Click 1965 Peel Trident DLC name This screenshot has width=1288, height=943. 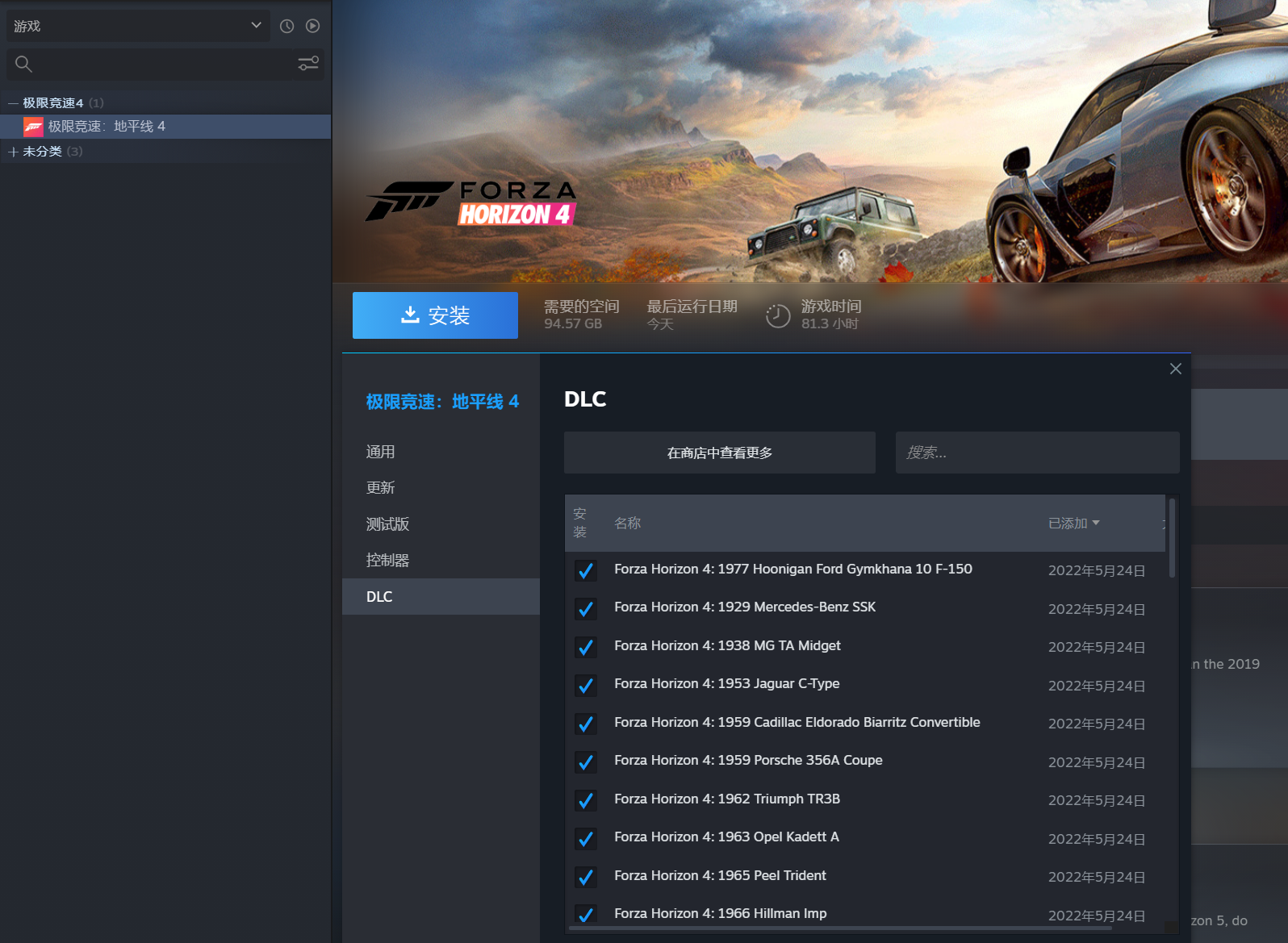tap(720, 875)
